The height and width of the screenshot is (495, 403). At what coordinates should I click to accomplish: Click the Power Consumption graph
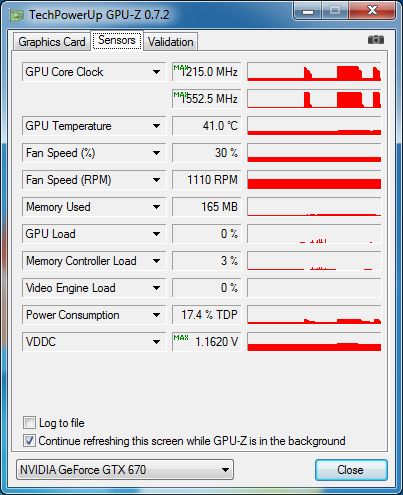pos(314,315)
